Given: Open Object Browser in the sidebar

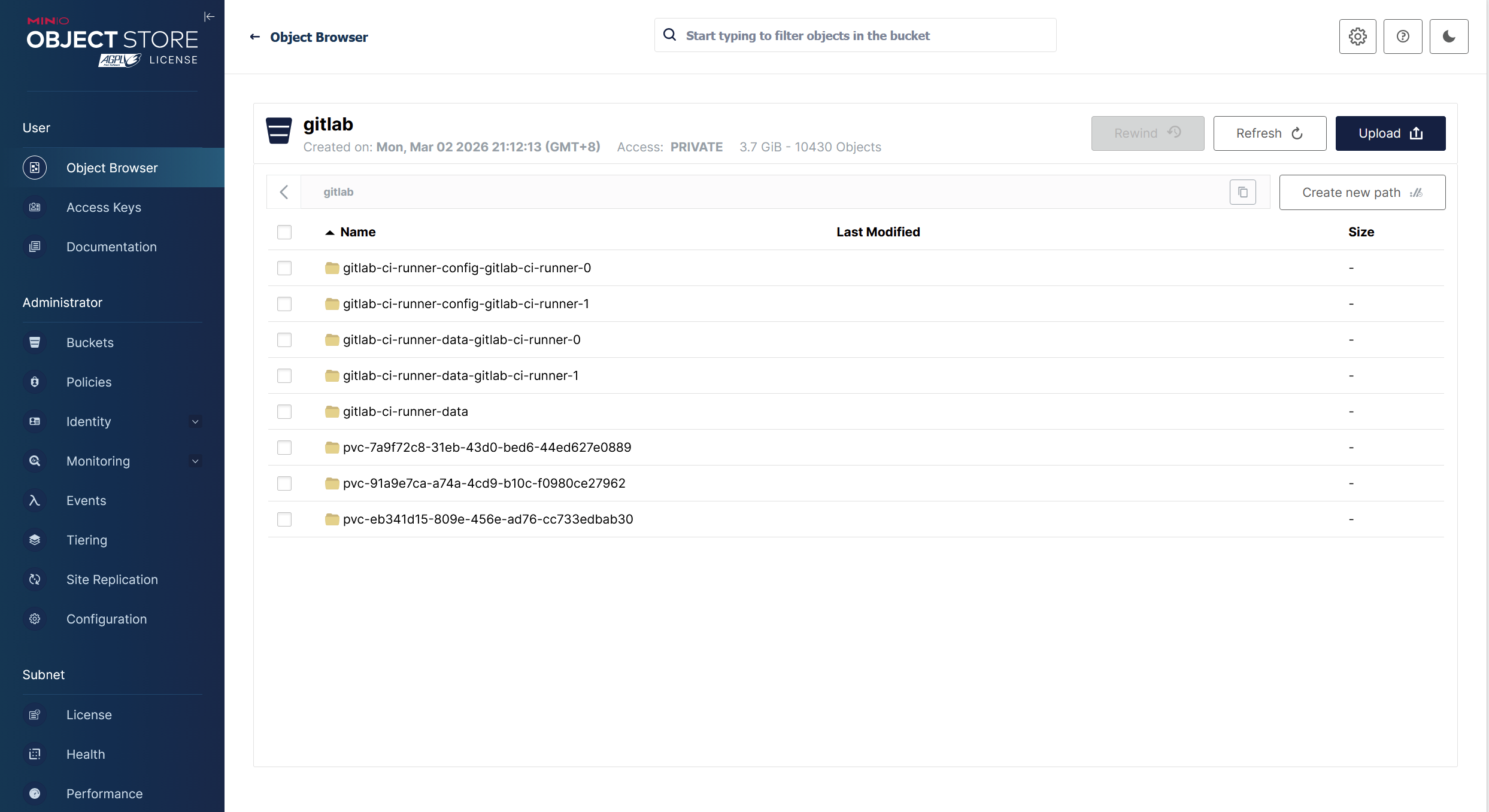Looking at the screenshot, I should click(112, 168).
